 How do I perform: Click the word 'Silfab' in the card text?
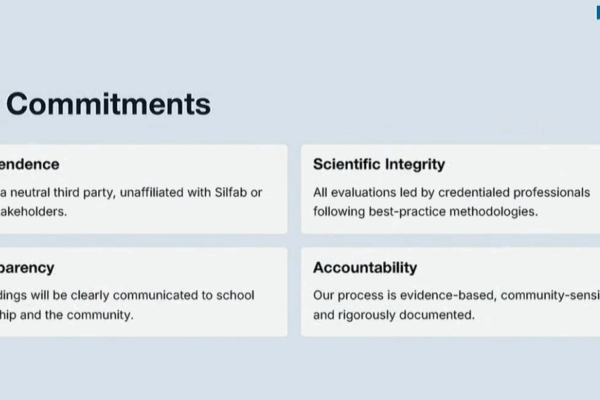[x=231, y=192]
